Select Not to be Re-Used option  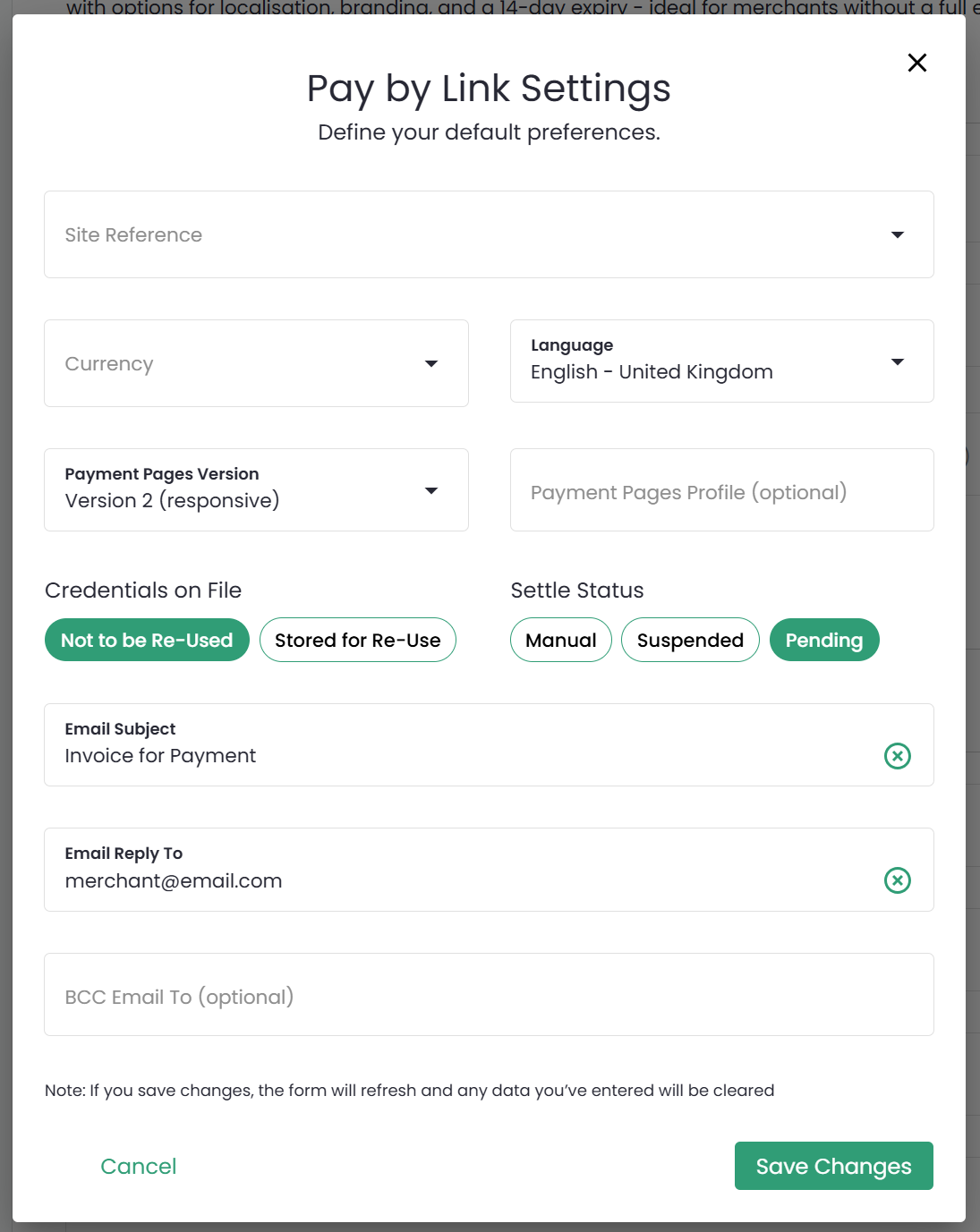(147, 640)
